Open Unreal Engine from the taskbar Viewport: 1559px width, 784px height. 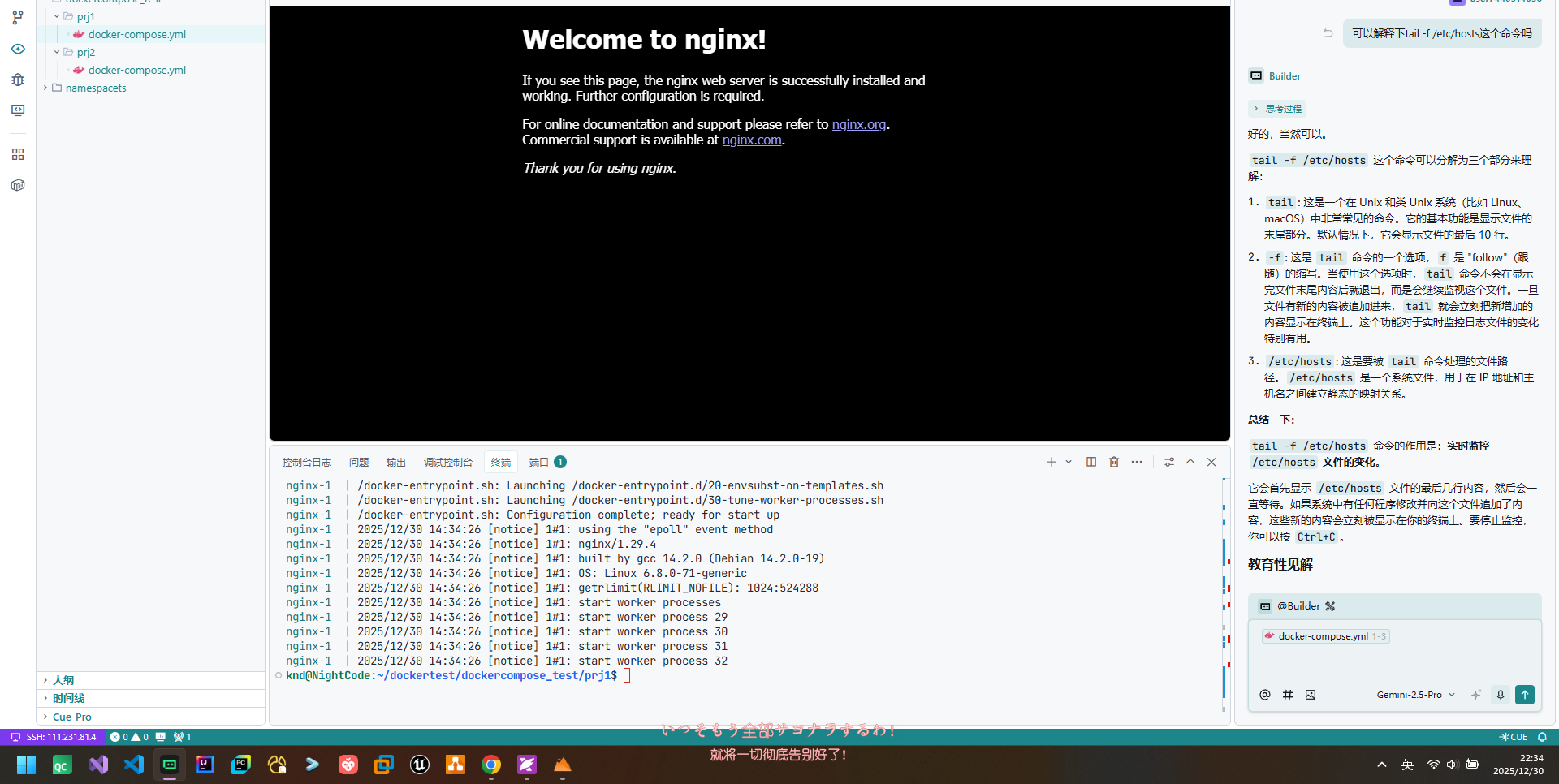pyautogui.click(x=420, y=765)
